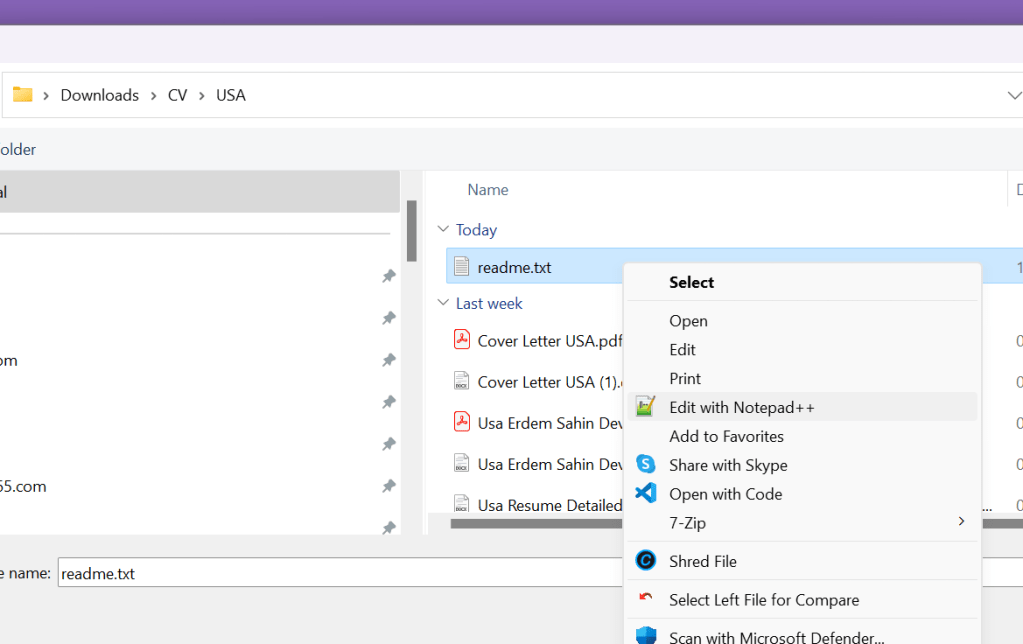This screenshot has width=1023, height=644.
Task: Click the Usa Resume Detailed document icon
Action: click(461, 503)
